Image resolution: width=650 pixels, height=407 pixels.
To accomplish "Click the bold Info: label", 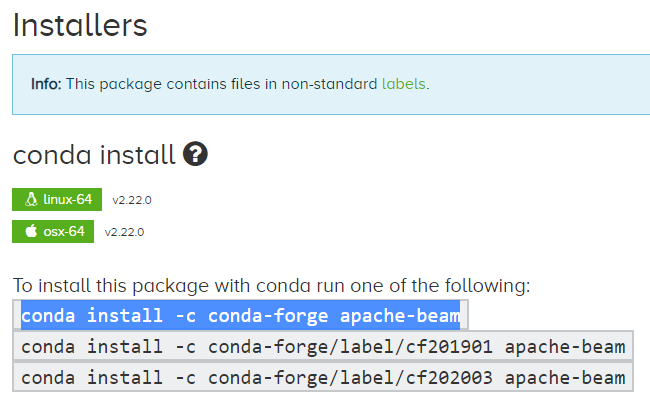I will [46, 84].
